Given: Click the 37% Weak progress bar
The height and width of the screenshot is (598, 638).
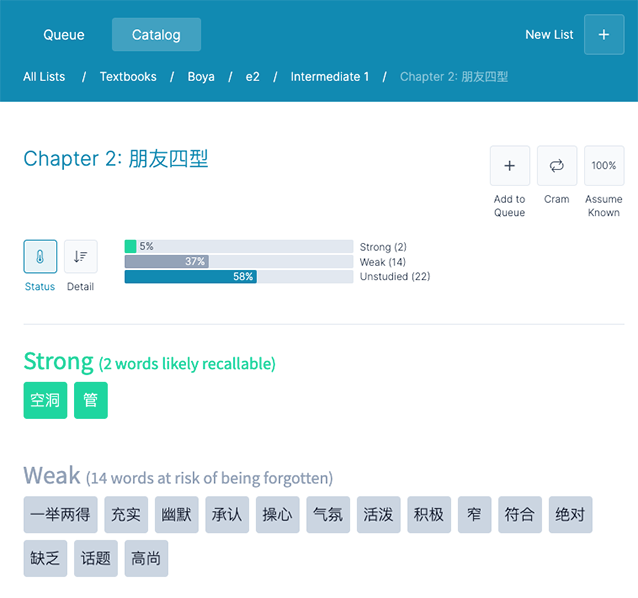Looking at the screenshot, I should (239, 262).
